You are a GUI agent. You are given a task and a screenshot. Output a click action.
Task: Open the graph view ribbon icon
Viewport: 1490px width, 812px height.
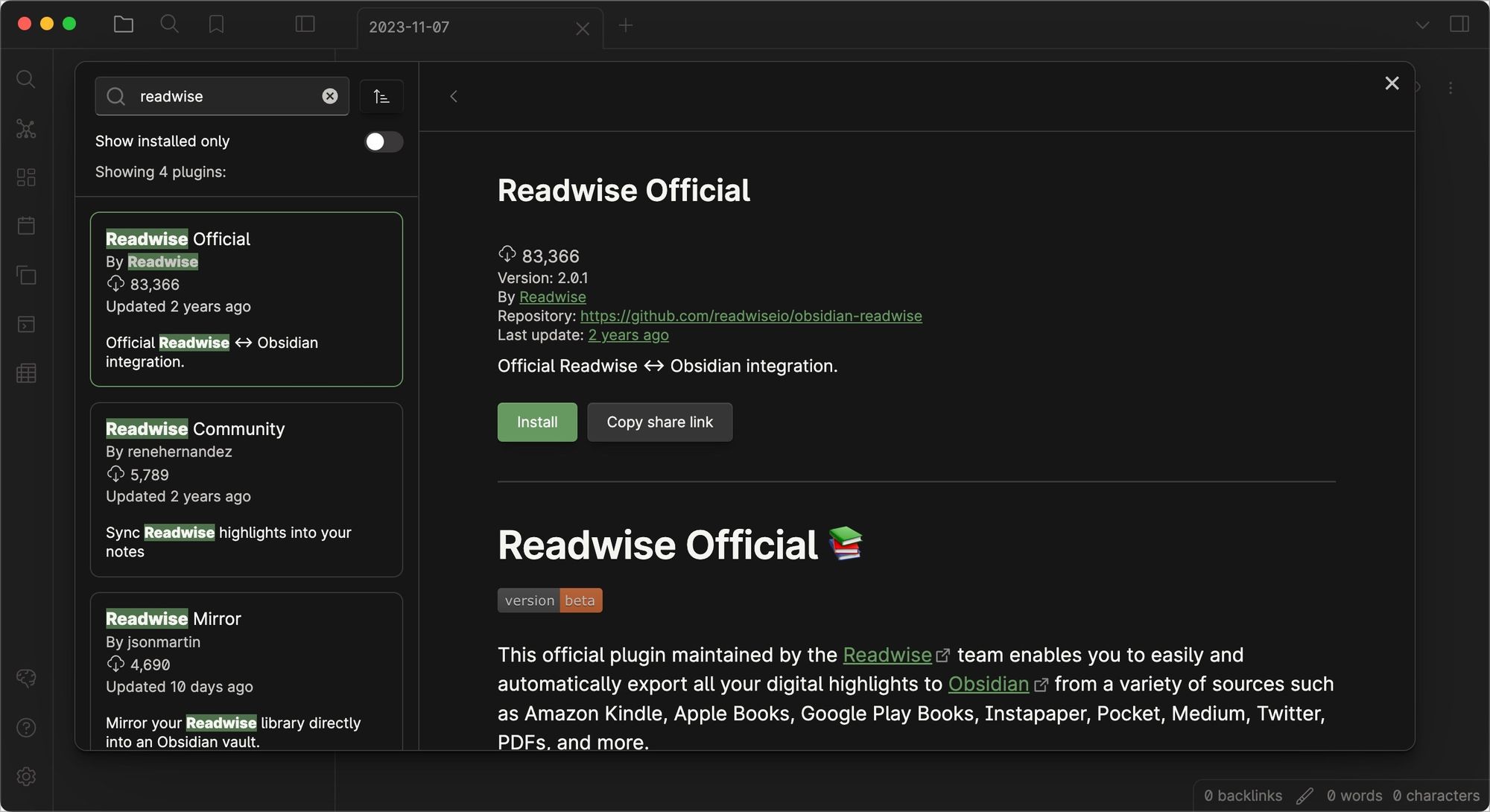point(26,129)
